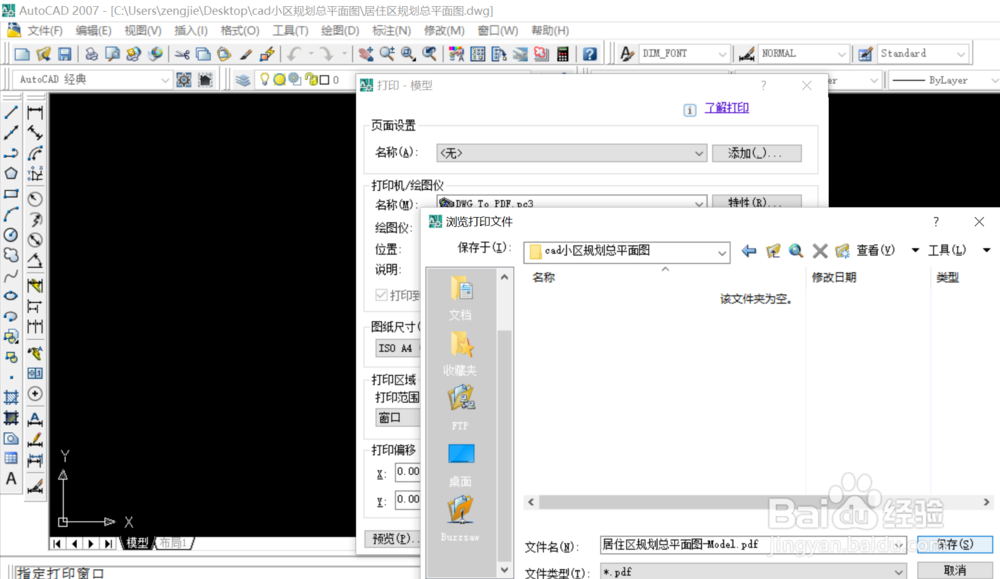Click the Help question mark toolbar icon
Image resolution: width=1000 pixels, height=579 pixels.
590,54
